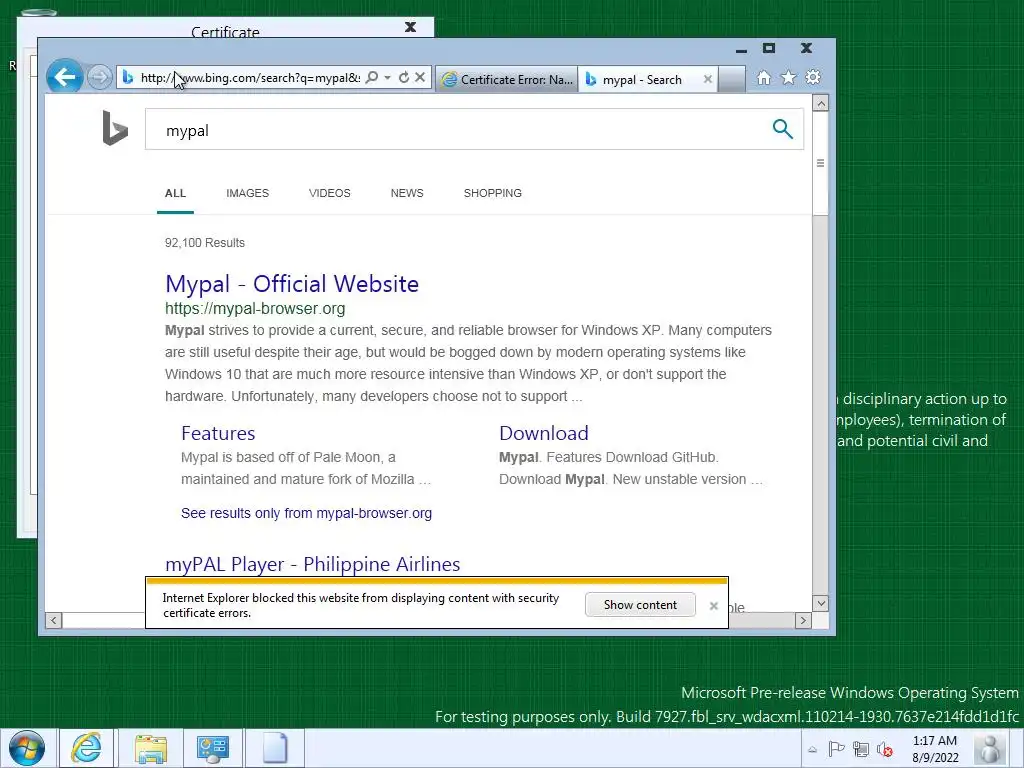The image size is (1024, 768).
Task: Click the search magnifier in address bar
Action: click(372, 78)
